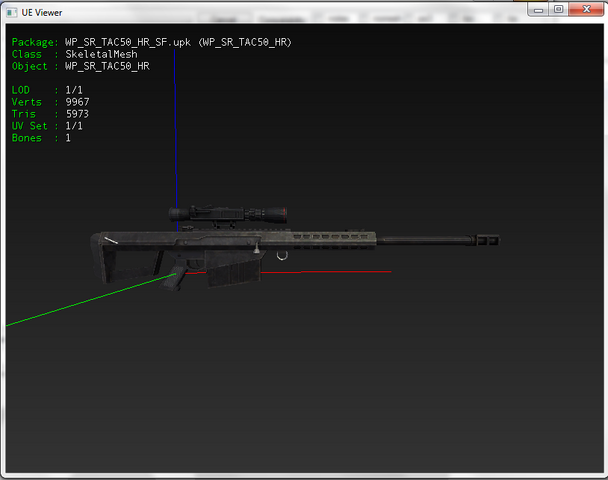Click the Verts count 9967
Viewport: 608px width, 480px height.
click(77, 102)
